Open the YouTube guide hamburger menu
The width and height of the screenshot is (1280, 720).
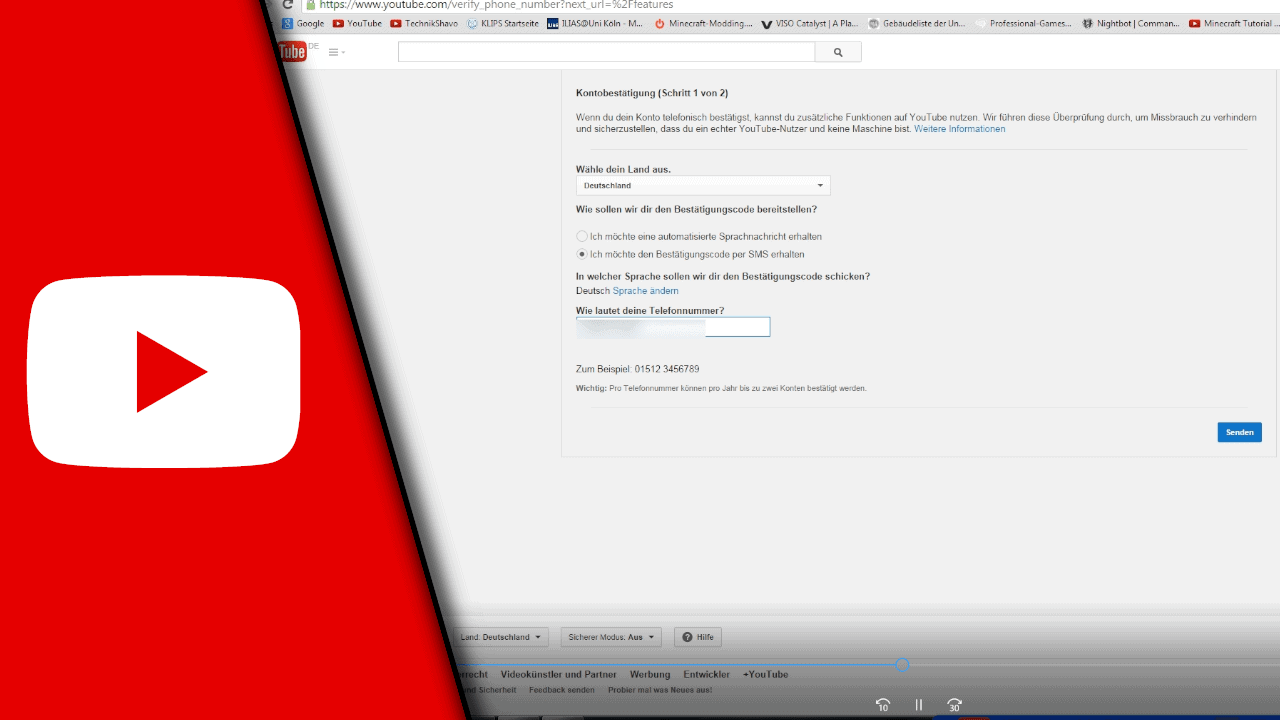point(336,52)
